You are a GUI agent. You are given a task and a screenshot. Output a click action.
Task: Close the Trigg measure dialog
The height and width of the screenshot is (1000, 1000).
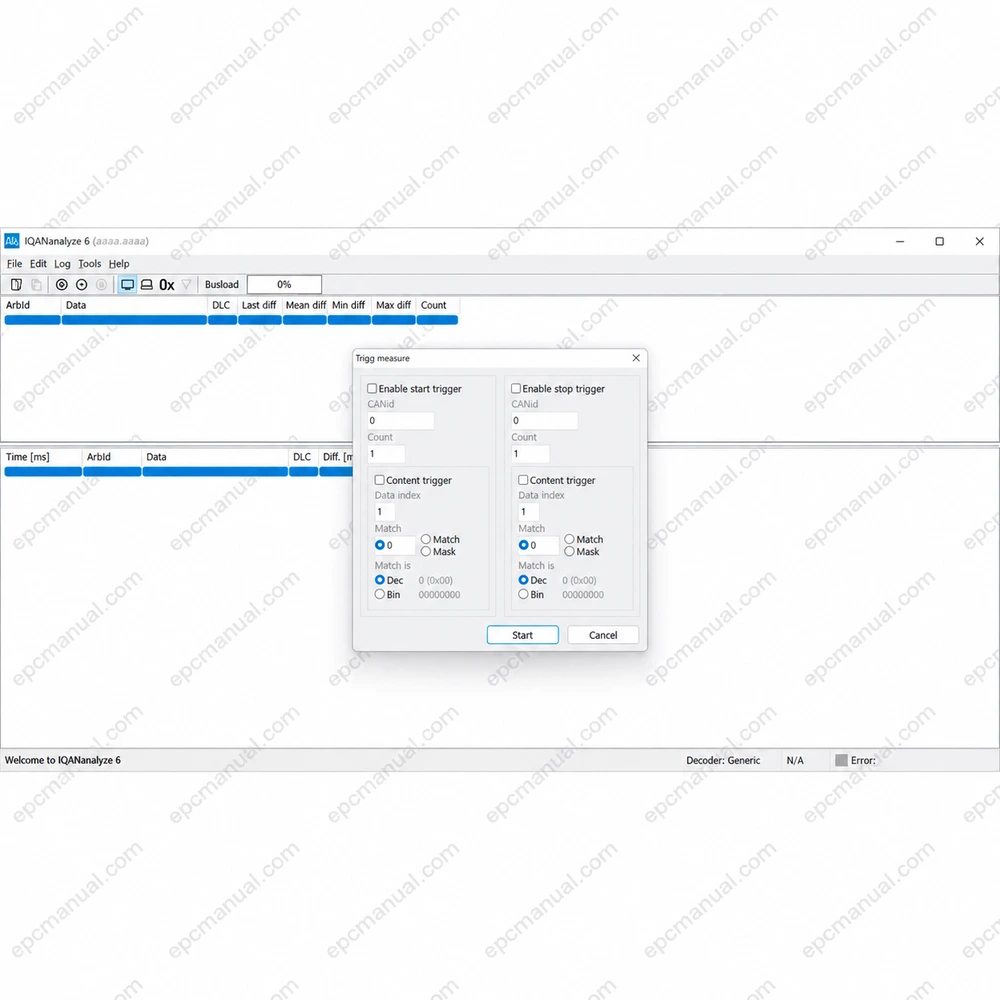click(636, 358)
